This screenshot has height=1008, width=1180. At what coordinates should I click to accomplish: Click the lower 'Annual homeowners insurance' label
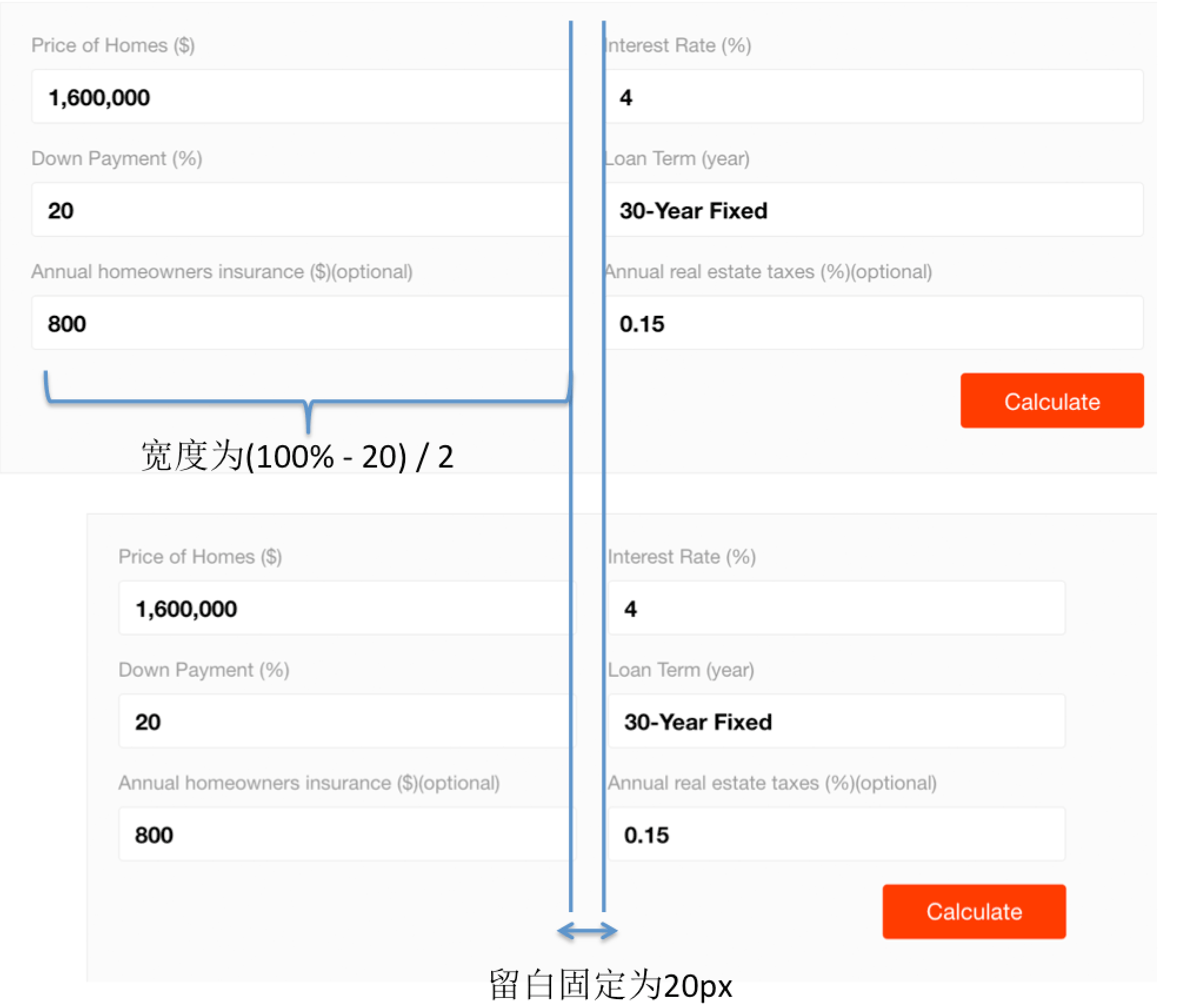(309, 783)
